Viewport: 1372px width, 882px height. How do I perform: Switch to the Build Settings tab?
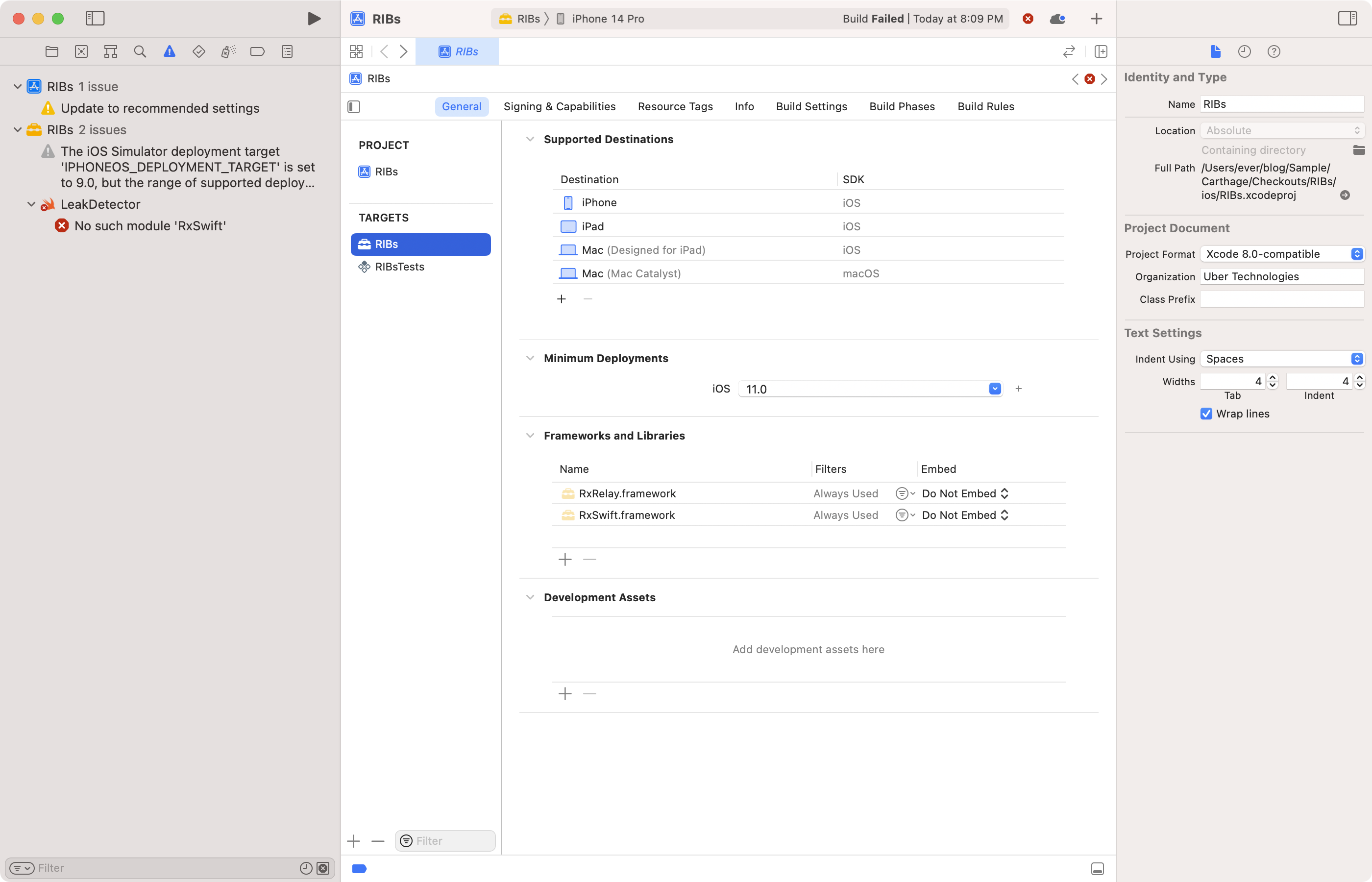pyautogui.click(x=811, y=106)
